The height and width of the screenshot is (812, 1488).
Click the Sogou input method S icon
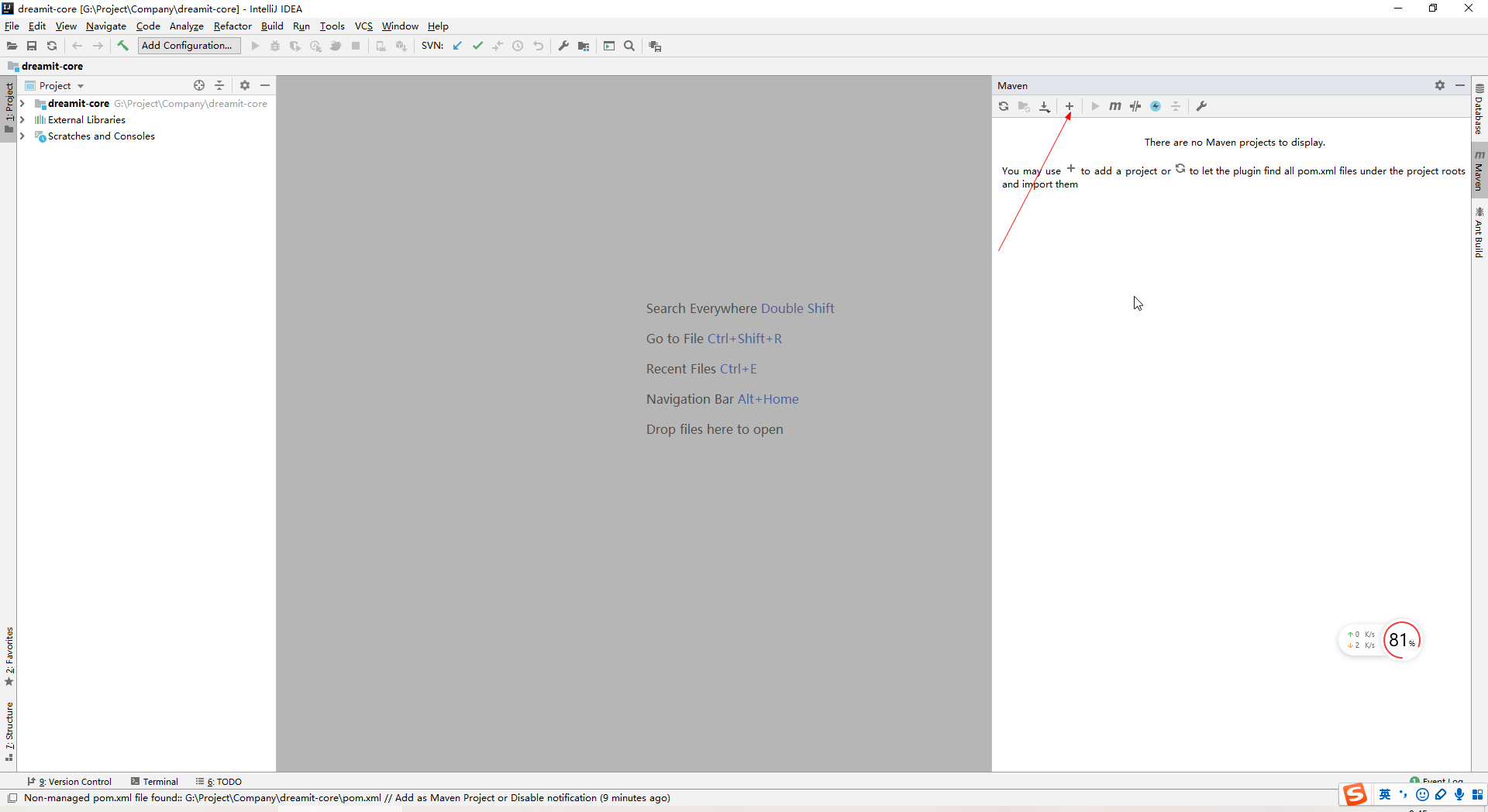(1355, 794)
